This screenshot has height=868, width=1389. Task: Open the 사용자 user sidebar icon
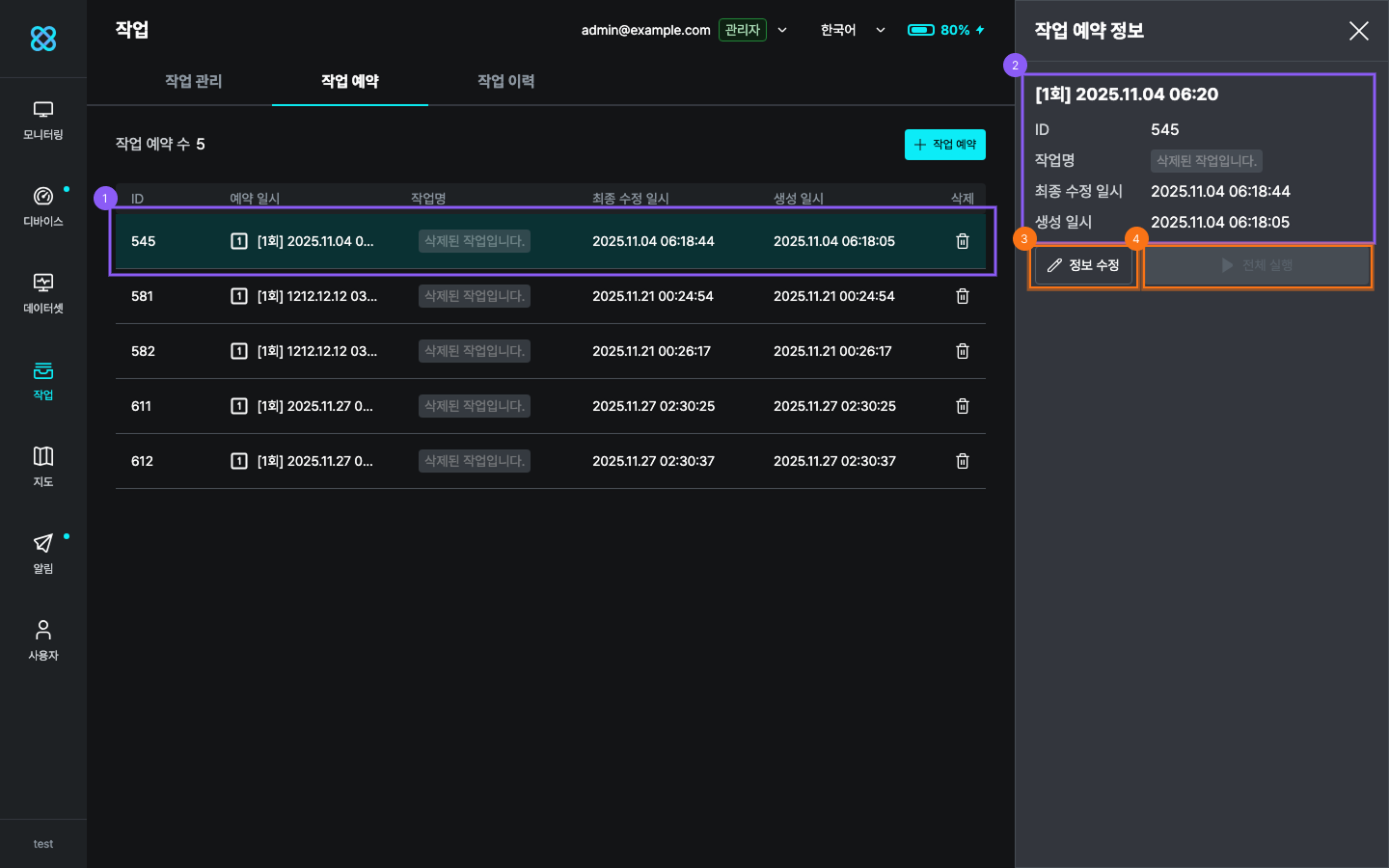43,640
